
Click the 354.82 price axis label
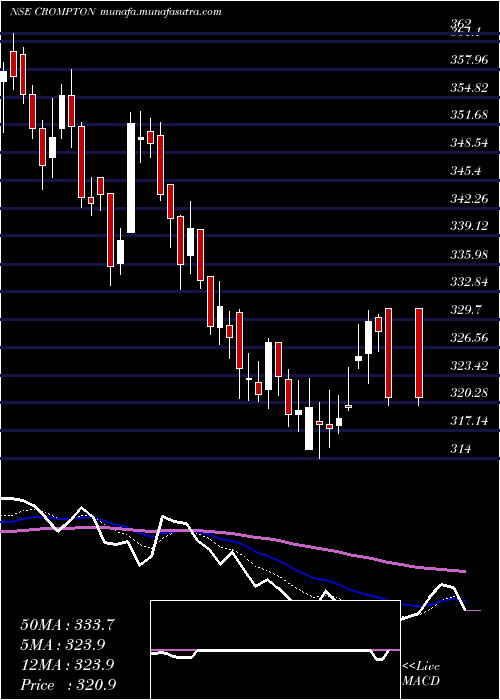pos(469,88)
